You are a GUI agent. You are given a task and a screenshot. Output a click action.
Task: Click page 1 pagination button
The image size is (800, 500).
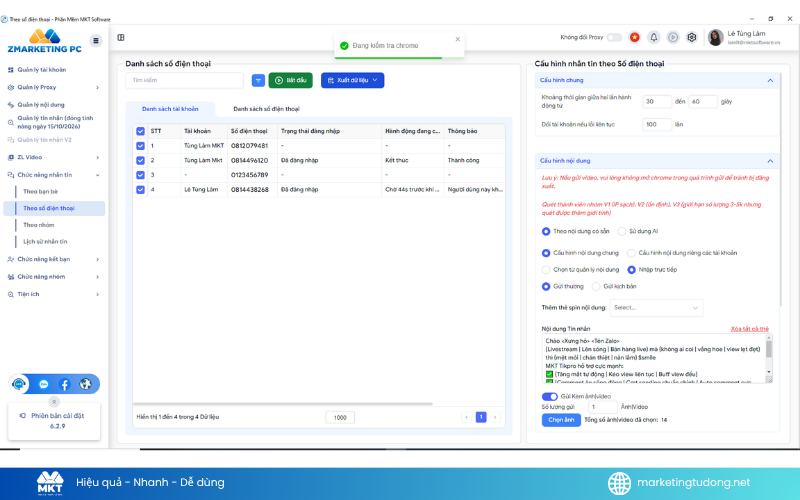click(481, 417)
